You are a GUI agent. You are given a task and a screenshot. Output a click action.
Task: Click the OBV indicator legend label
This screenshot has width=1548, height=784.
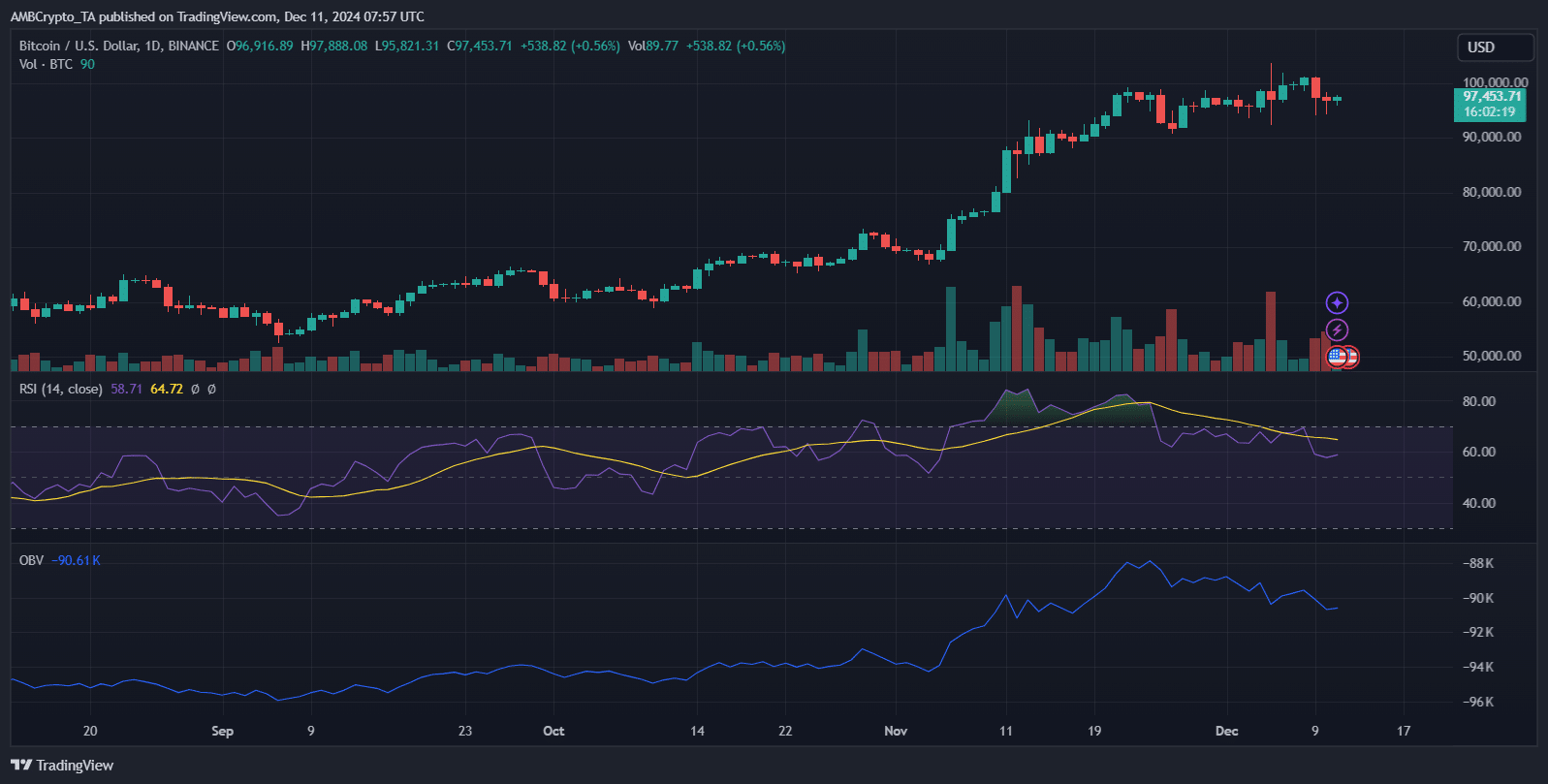(31, 560)
